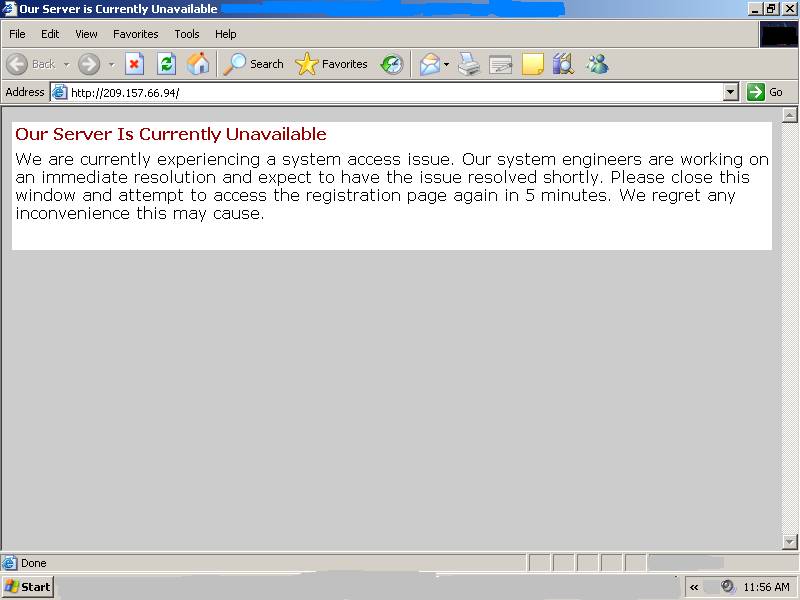Click the Internet Explorer status bar icon

point(9,563)
